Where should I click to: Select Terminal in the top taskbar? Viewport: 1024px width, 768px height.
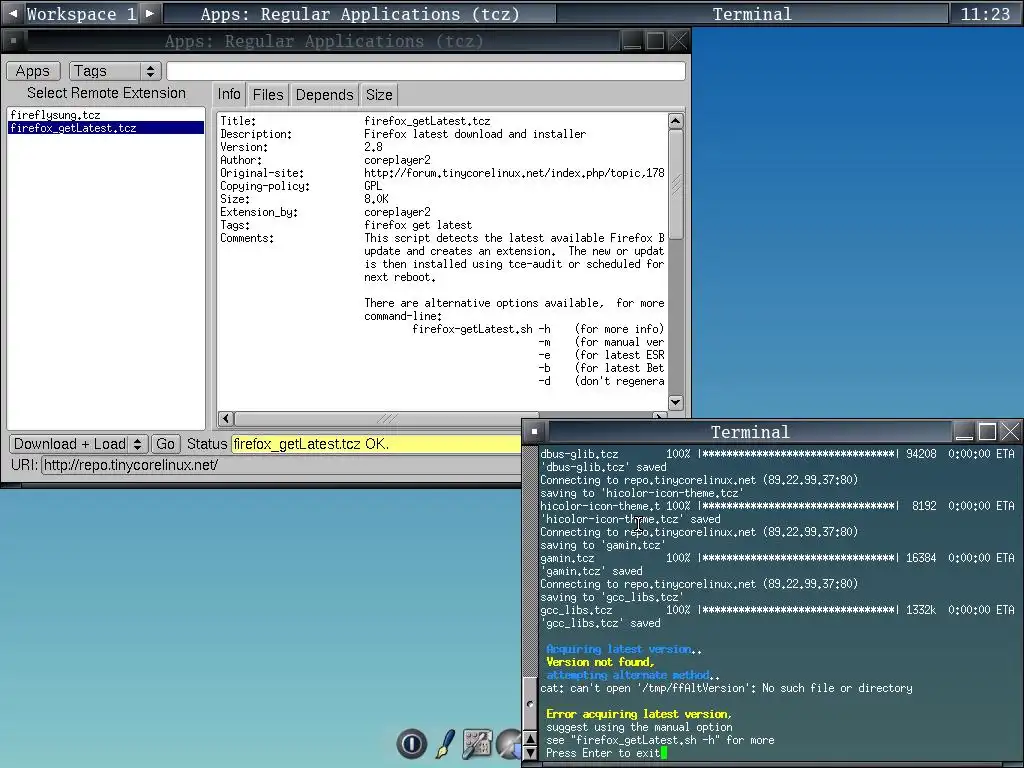pyautogui.click(x=752, y=14)
